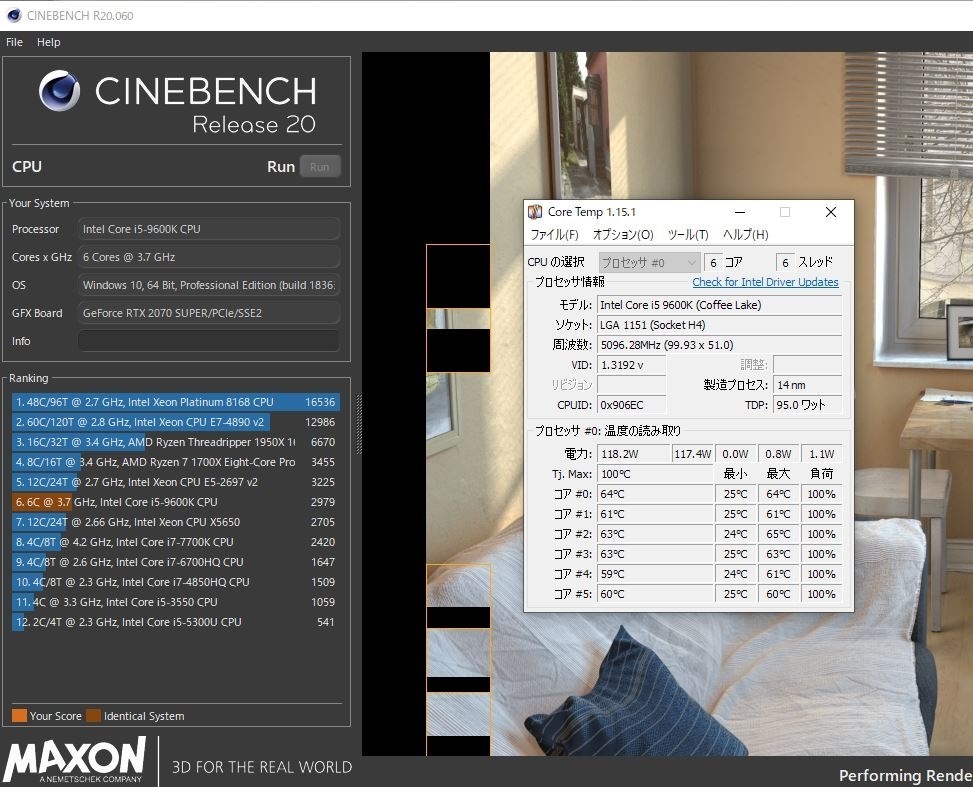973x787 pixels.
Task: Open the オプション(O) menu in Core Temp
Action: (623, 234)
